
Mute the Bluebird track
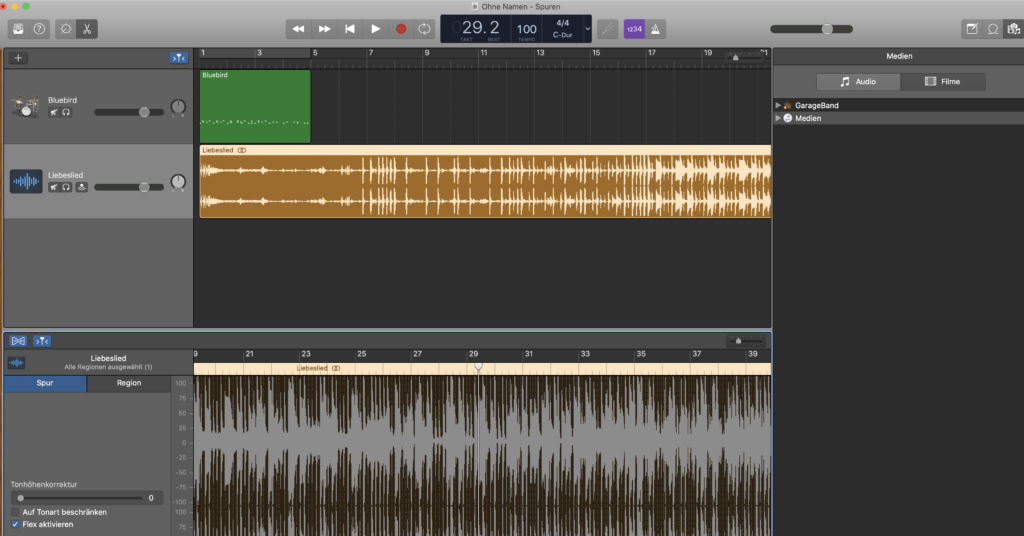(54, 112)
